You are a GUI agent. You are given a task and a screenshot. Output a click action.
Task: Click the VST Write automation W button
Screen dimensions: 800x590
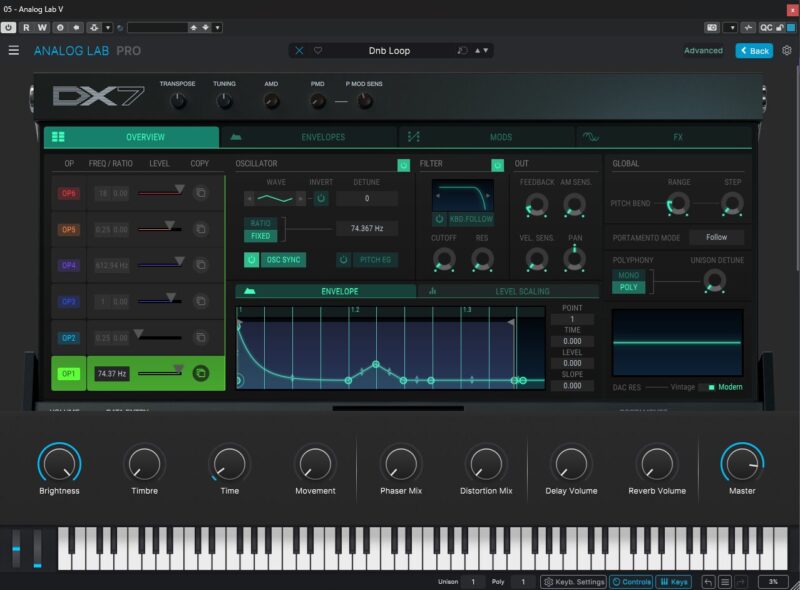[x=42, y=28]
